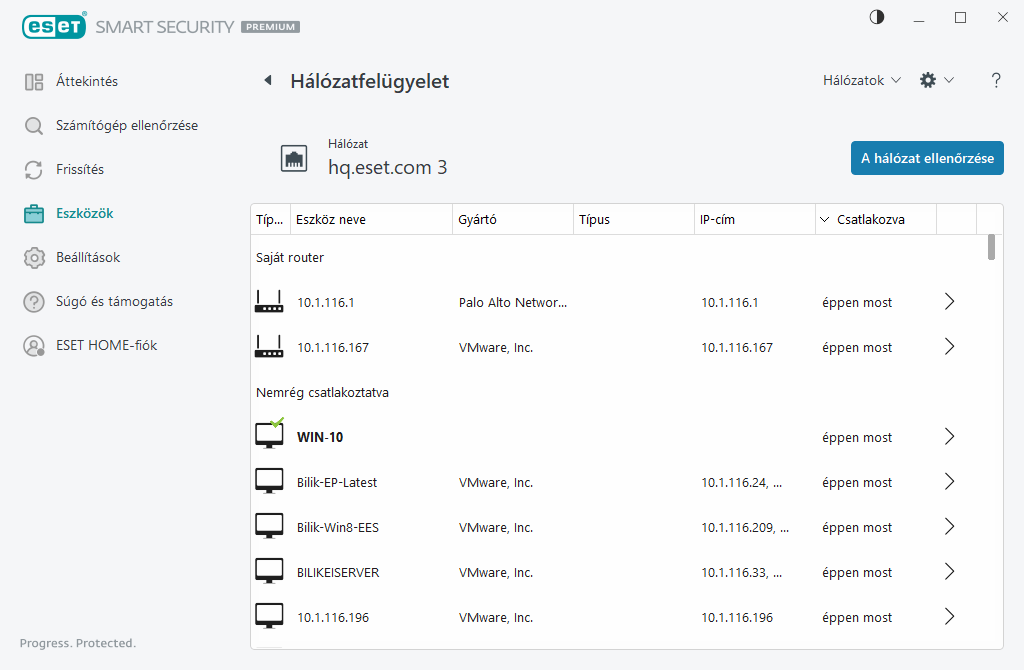Click the Eszközök toolbox icon
The width and height of the screenshot is (1024, 670).
[34, 213]
